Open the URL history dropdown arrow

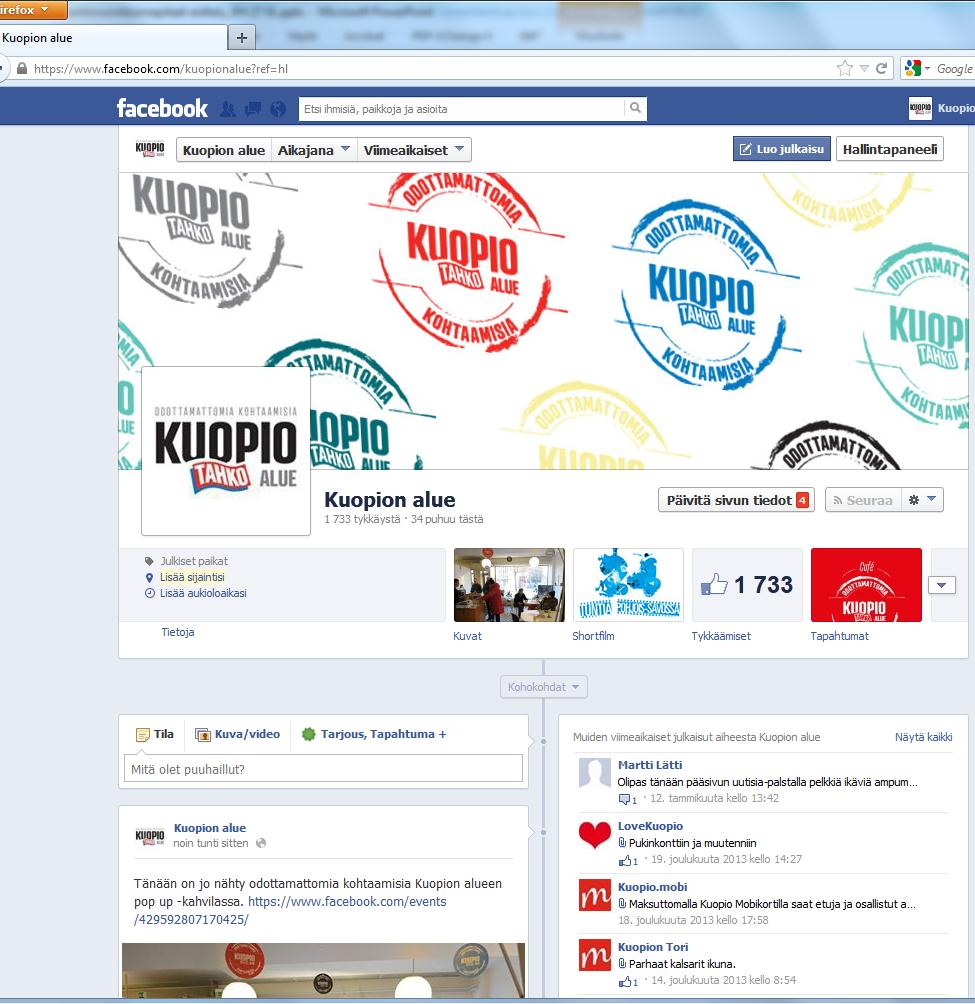pos(864,69)
